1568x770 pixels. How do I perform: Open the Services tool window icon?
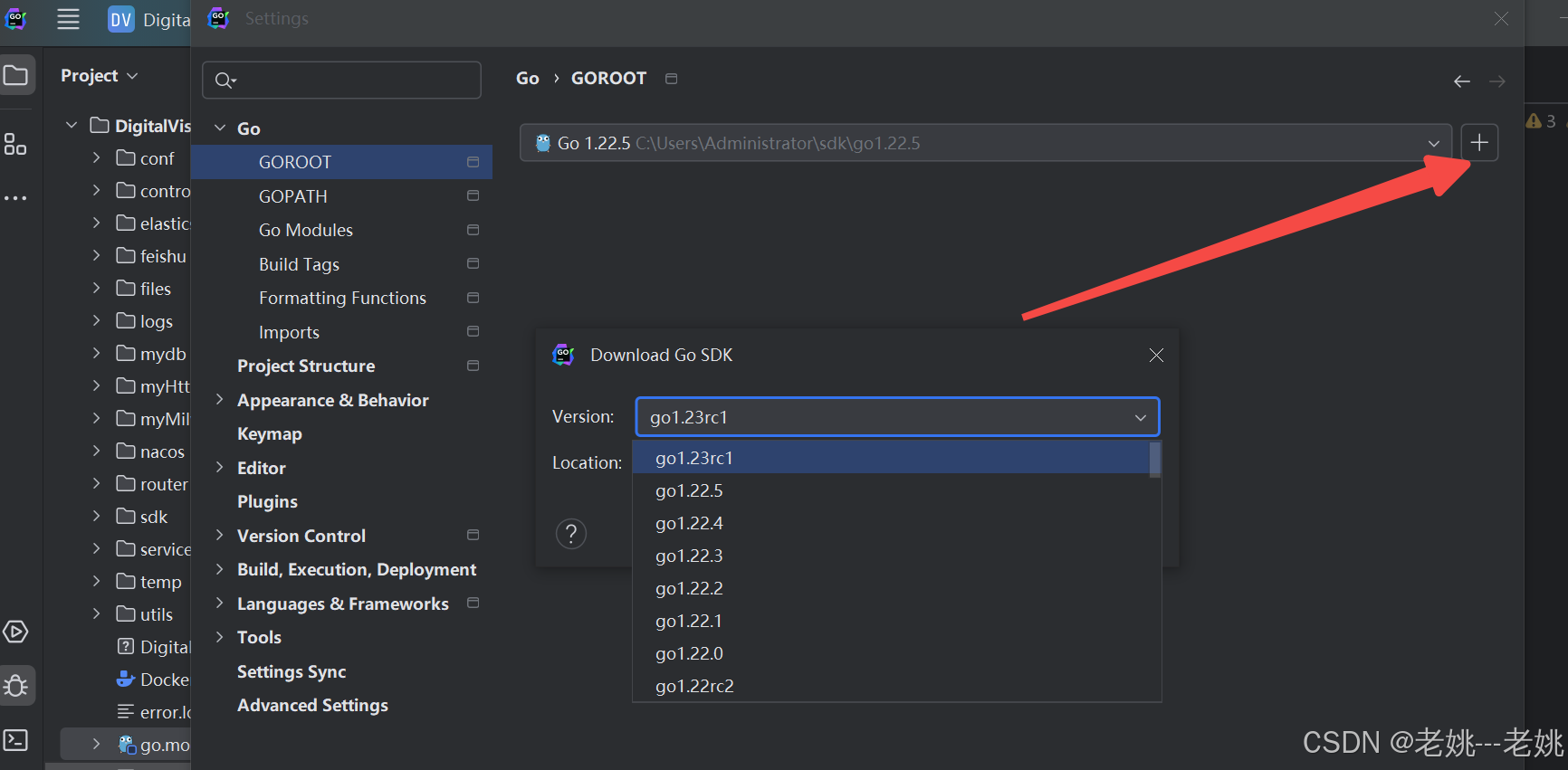(15, 632)
